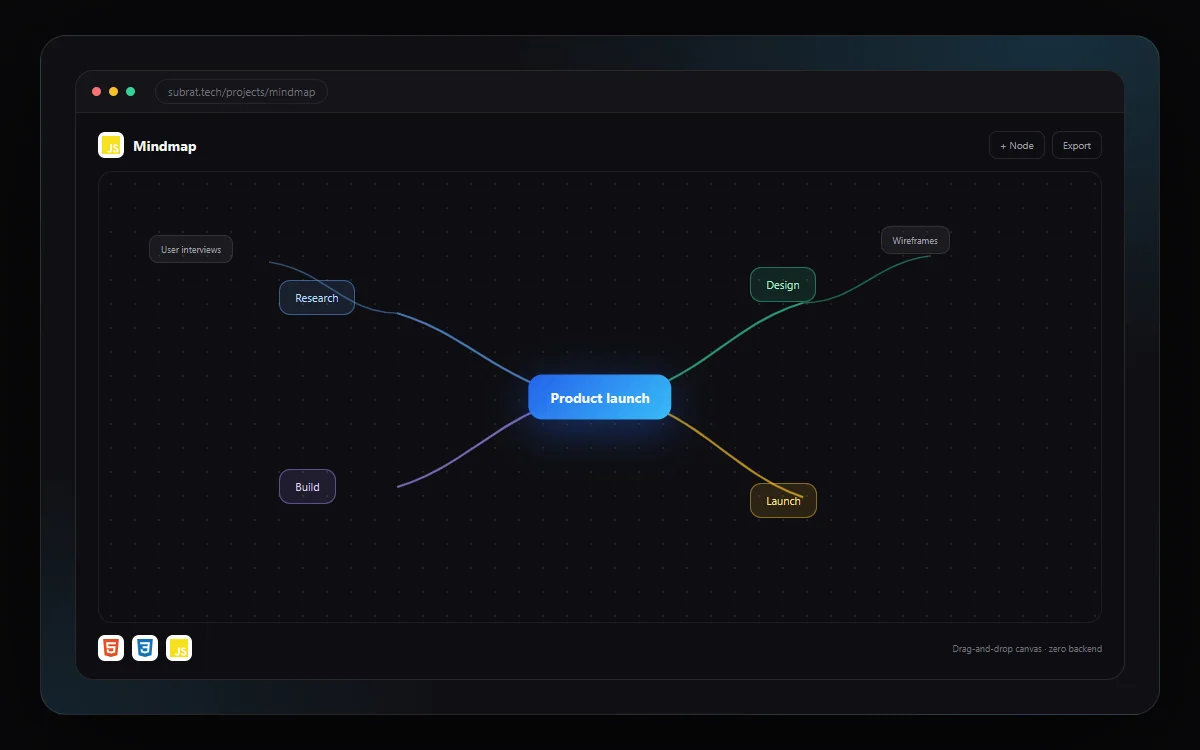The height and width of the screenshot is (750, 1200).
Task: Click the Export button
Action: click(x=1077, y=145)
